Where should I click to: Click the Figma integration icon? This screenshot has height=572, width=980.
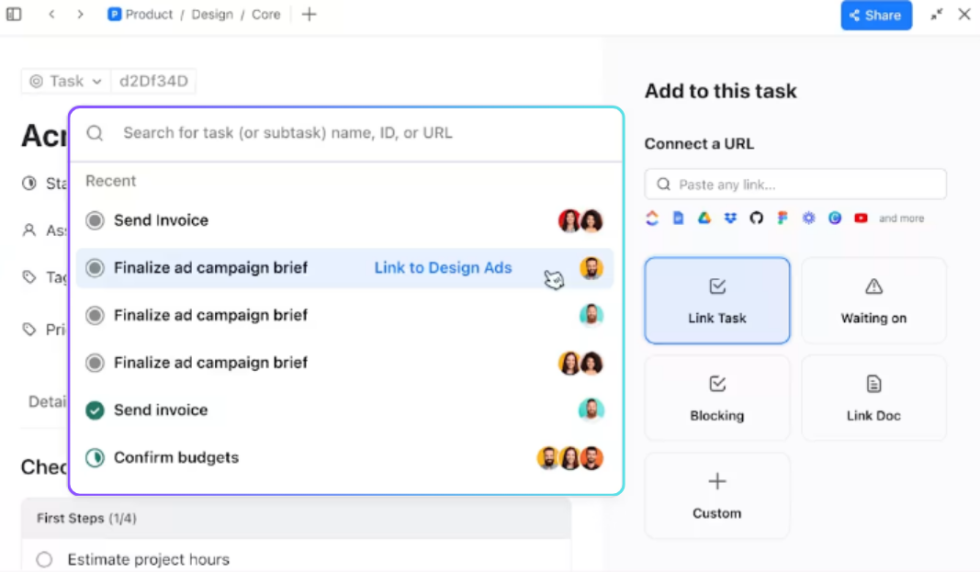782,218
